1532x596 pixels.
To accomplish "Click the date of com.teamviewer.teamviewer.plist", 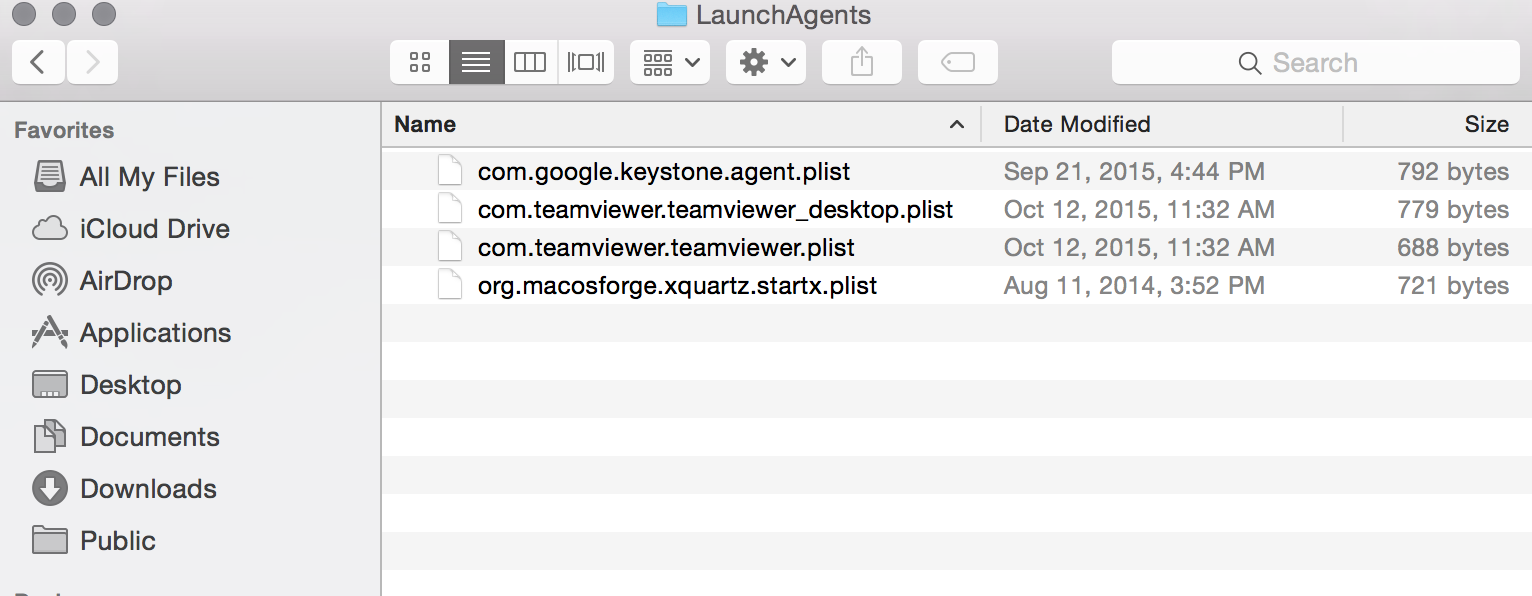I will 1139,248.
